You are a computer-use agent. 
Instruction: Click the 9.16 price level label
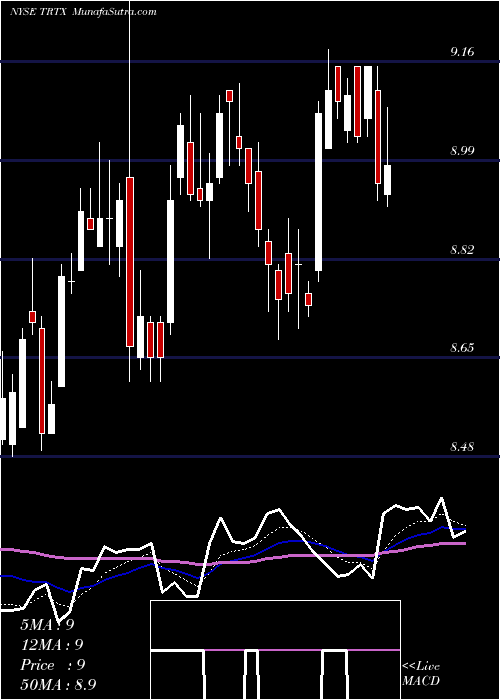coord(462,52)
